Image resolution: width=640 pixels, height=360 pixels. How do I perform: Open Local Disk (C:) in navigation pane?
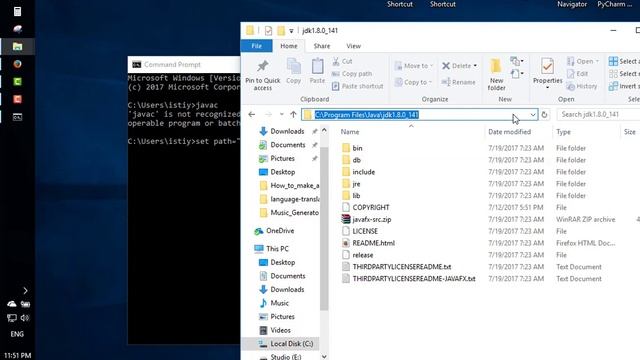point(291,344)
